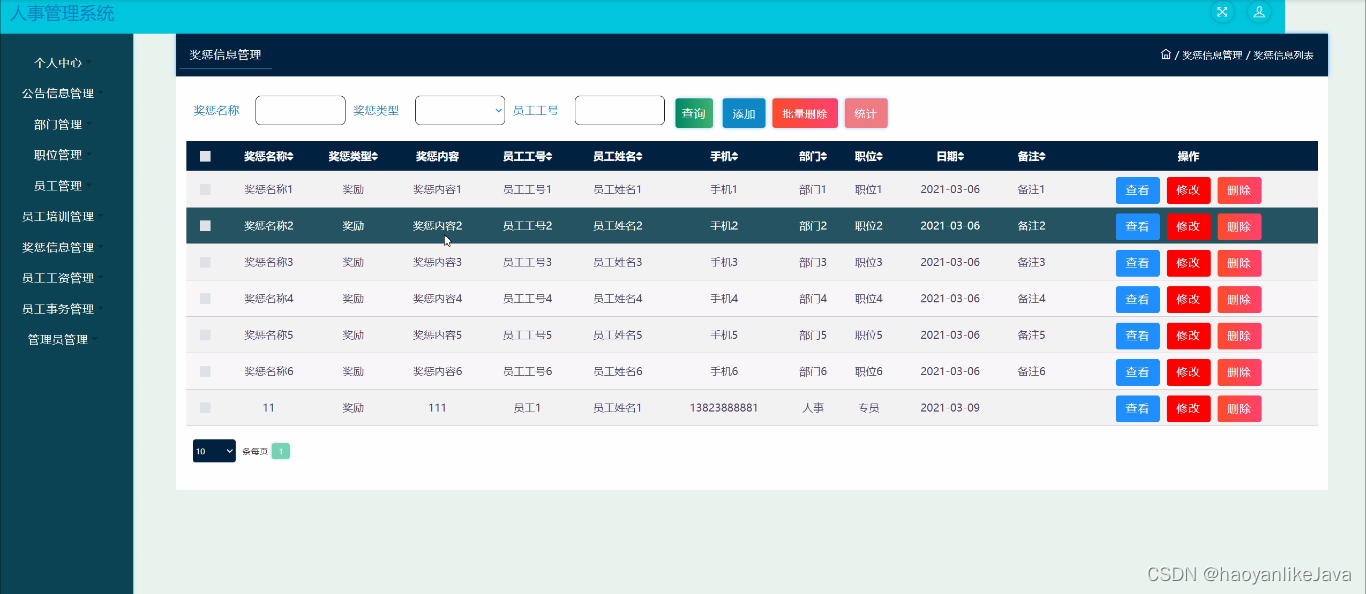Click 删除 for row 奖惩名称3
The height and width of the screenshot is (594, 1366).
pyautogui.click(x=1239, y=263)
